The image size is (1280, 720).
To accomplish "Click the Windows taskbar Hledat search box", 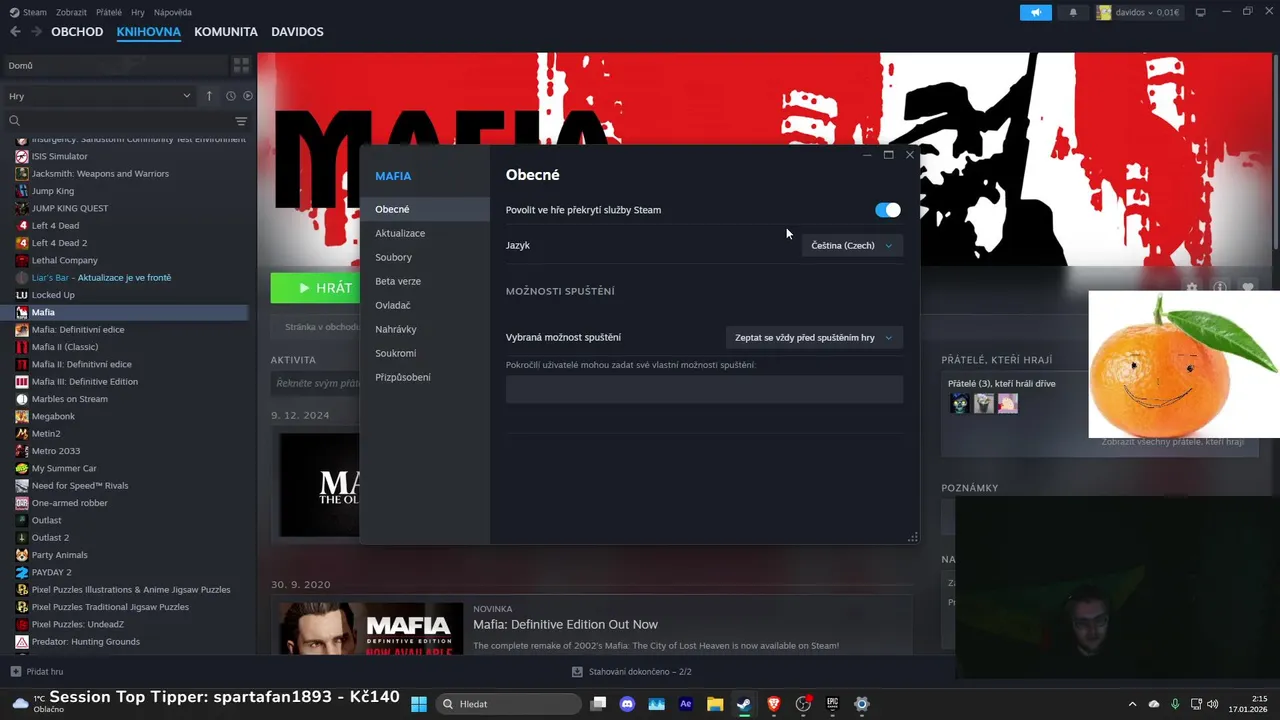I will 507,704.
